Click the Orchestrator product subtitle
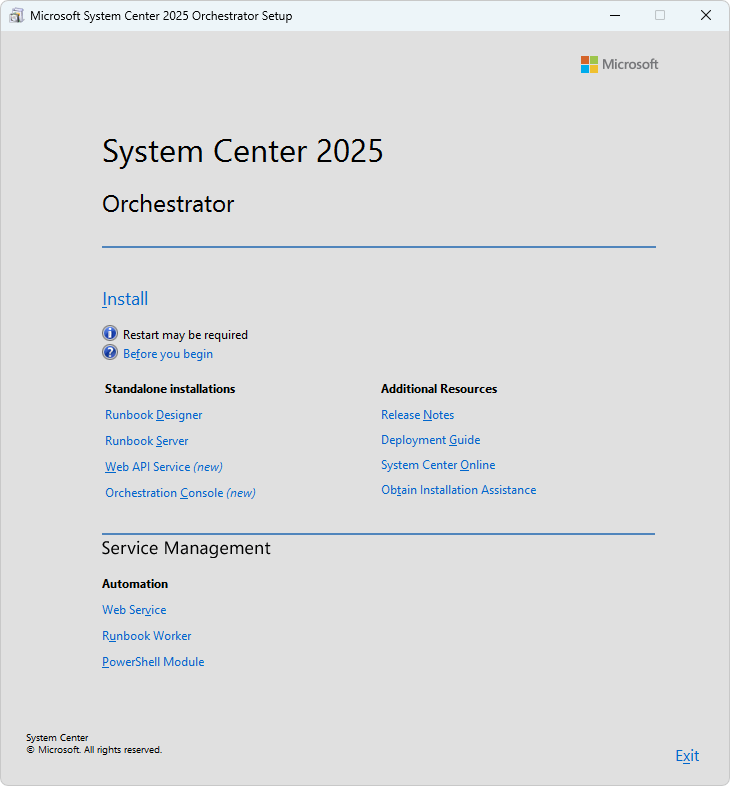Viewport: 730px width, 786px height. (x=168, y=204)
